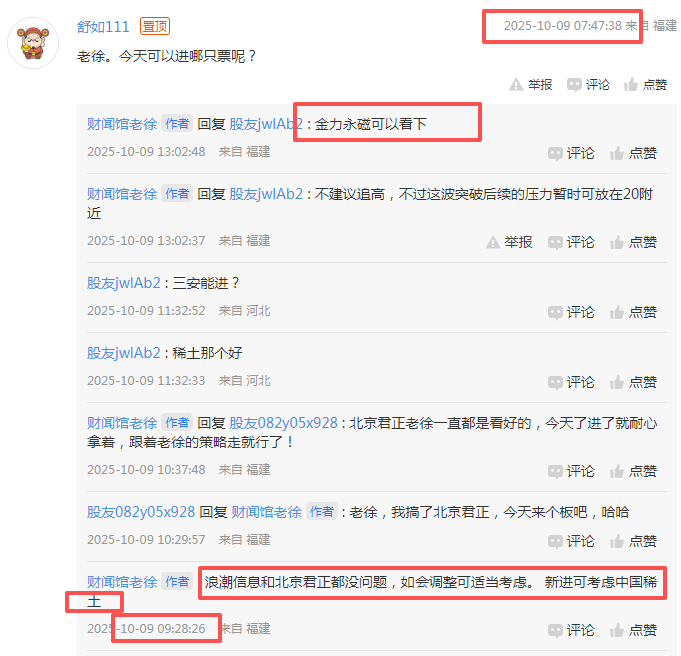681x656 pixels.
Task: Report the 不建议追高 reply via 举报
Action: tap(509, 242)
